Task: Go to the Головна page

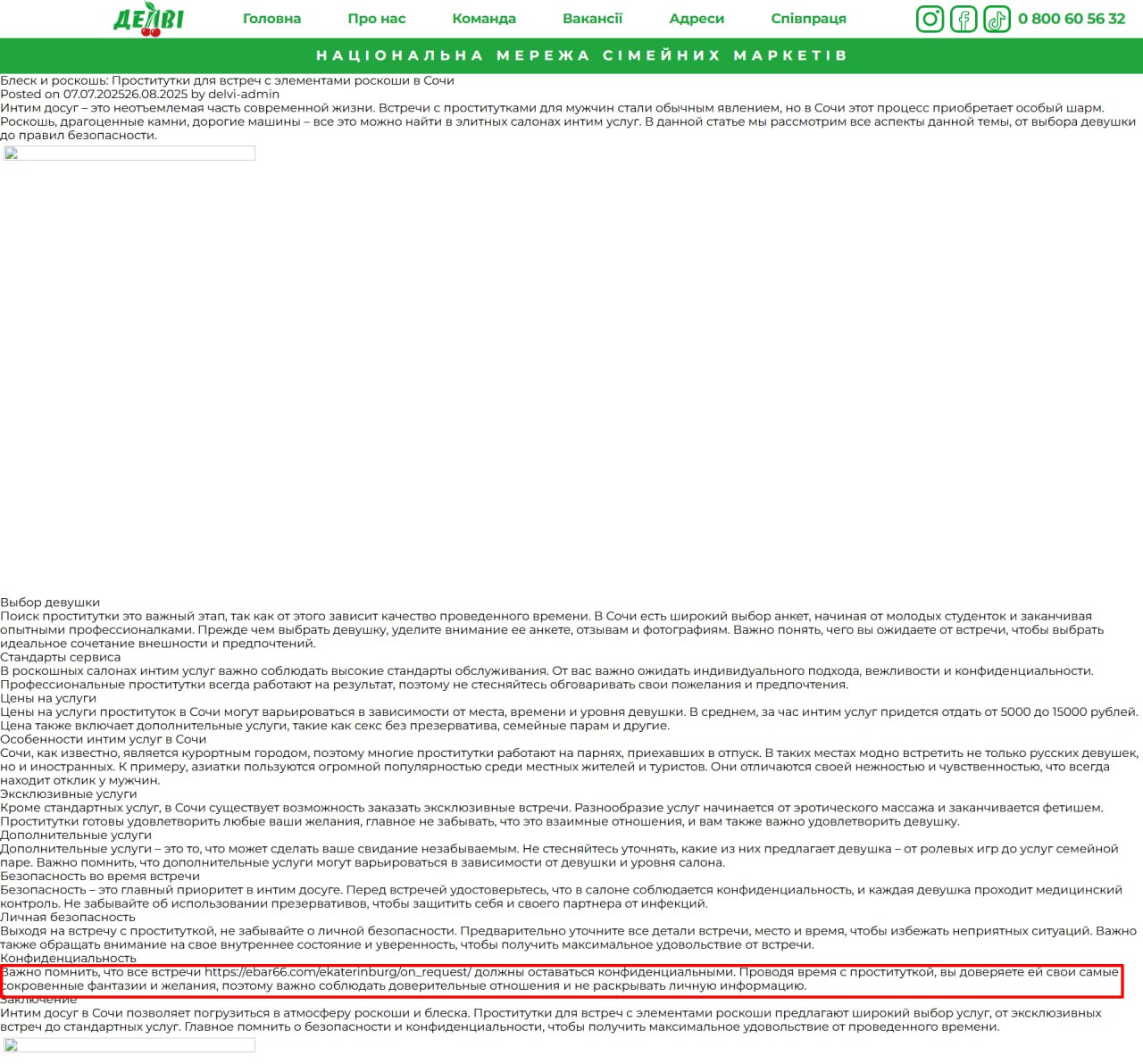Action: tap(271, 19)
